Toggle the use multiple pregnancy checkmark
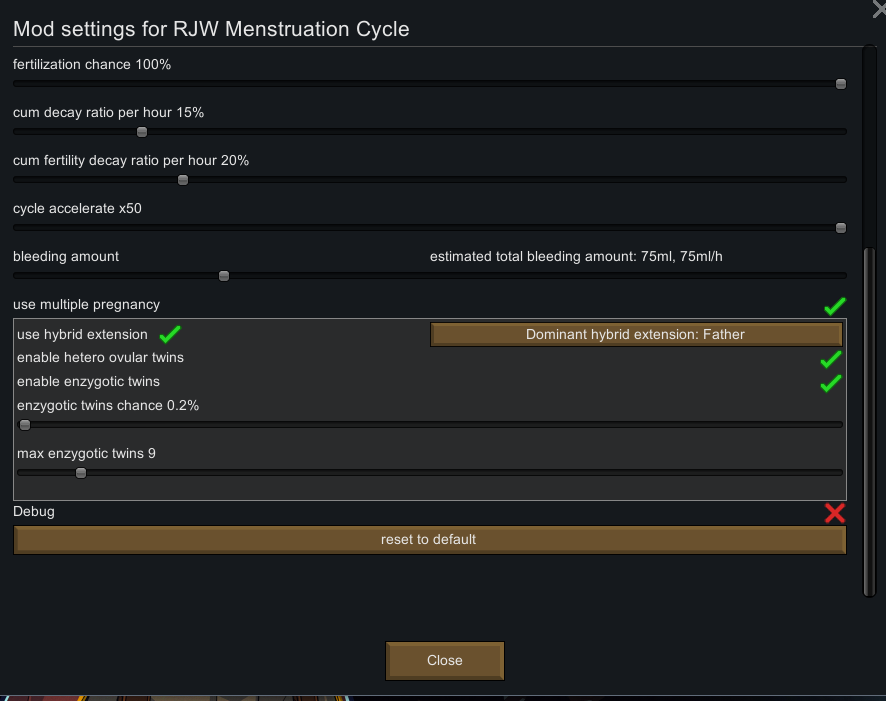Image resolution: width=886 pixels, height=701 pixels. coord(835,306)
